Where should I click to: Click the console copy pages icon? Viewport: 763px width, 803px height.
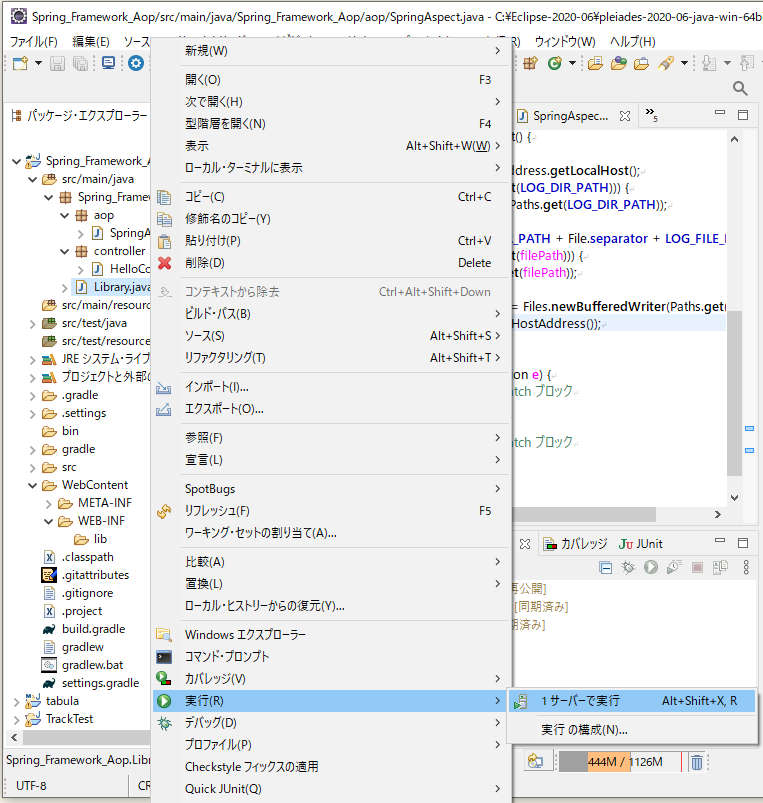click(x=720, y=567)
